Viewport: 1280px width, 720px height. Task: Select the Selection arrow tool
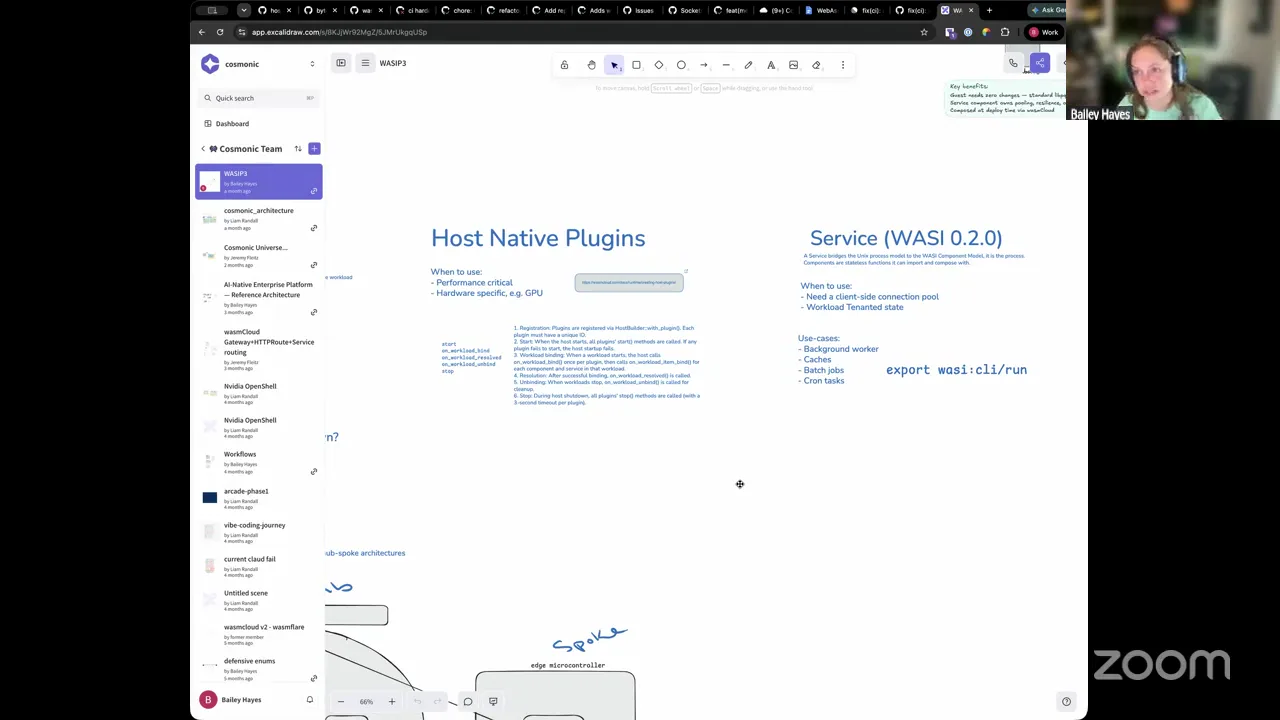pos(614,65)
